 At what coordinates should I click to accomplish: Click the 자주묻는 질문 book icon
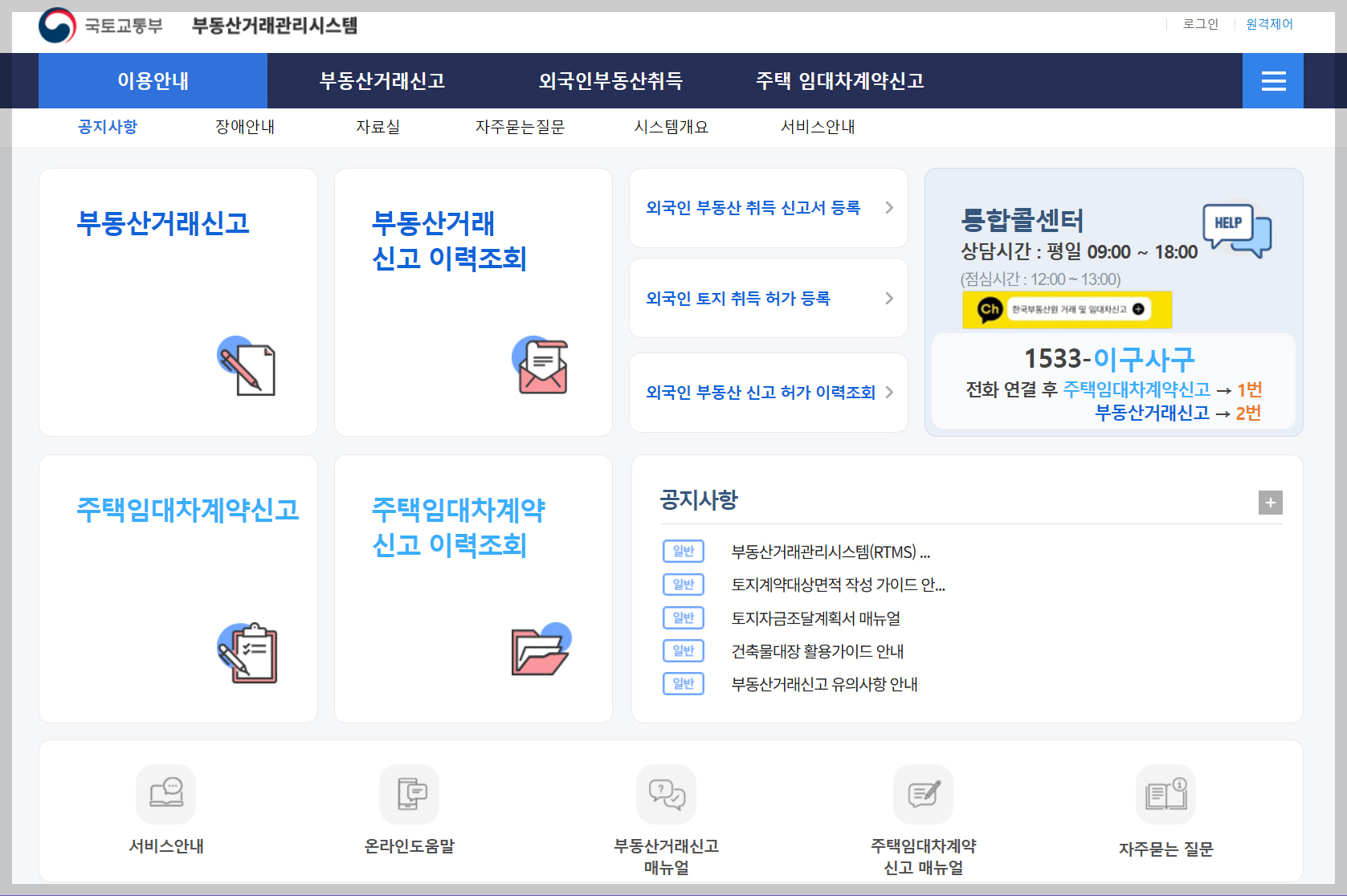click(1165, 794)
